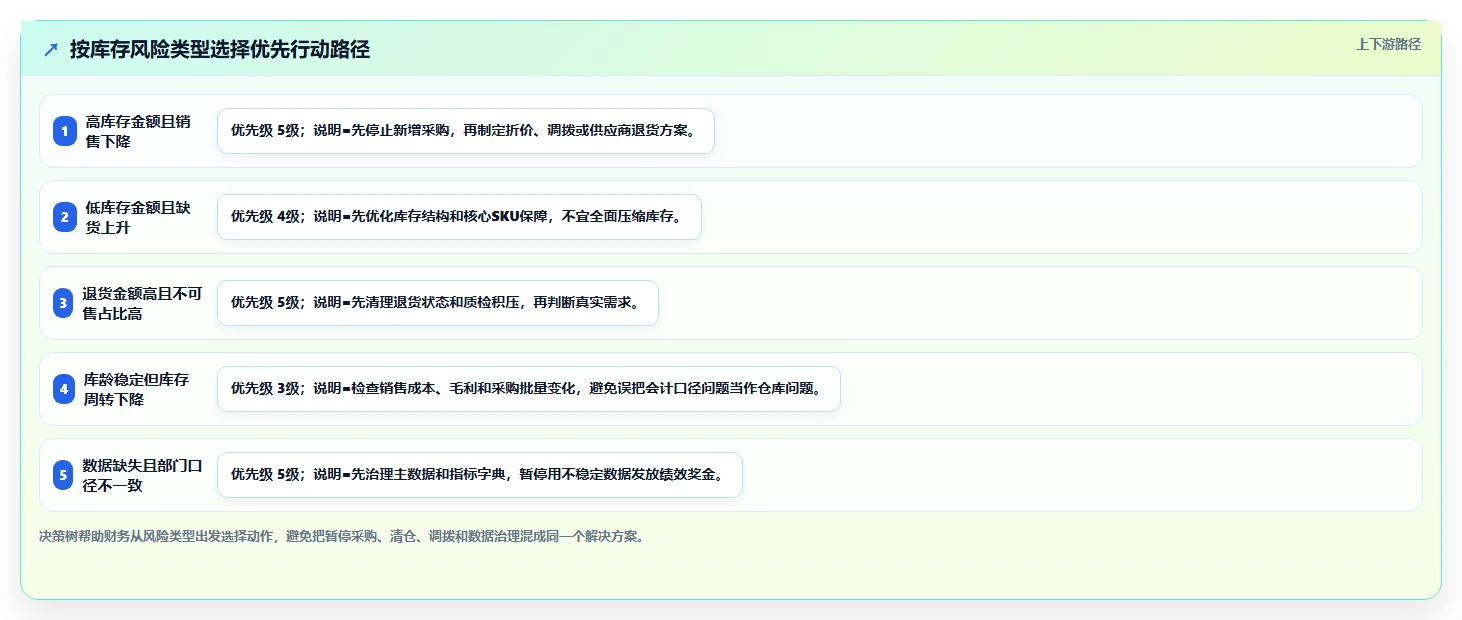
Task: Open the action box about 检查销售成本、毛利
Action: point(529,389)
